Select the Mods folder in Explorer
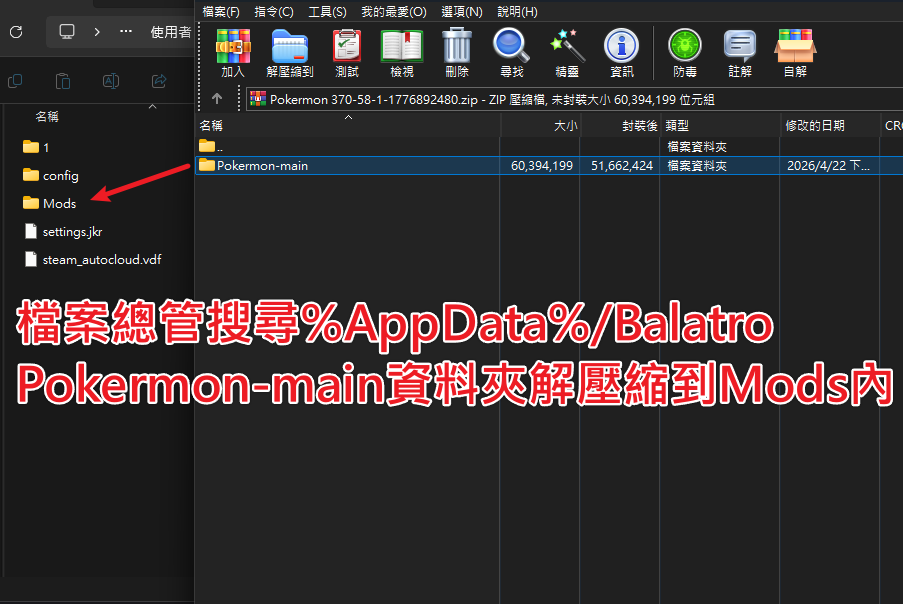 click(50, 203)
